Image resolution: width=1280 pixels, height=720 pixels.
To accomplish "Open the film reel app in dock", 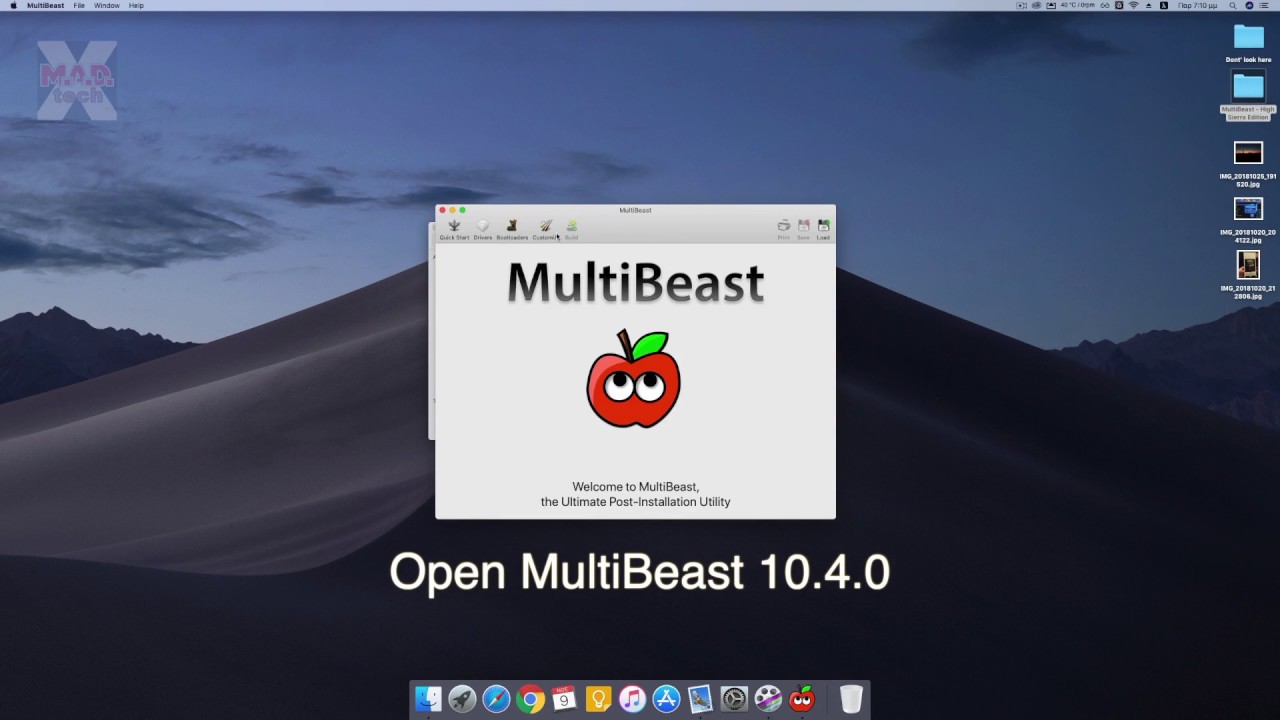I will (x=768, y=698).
